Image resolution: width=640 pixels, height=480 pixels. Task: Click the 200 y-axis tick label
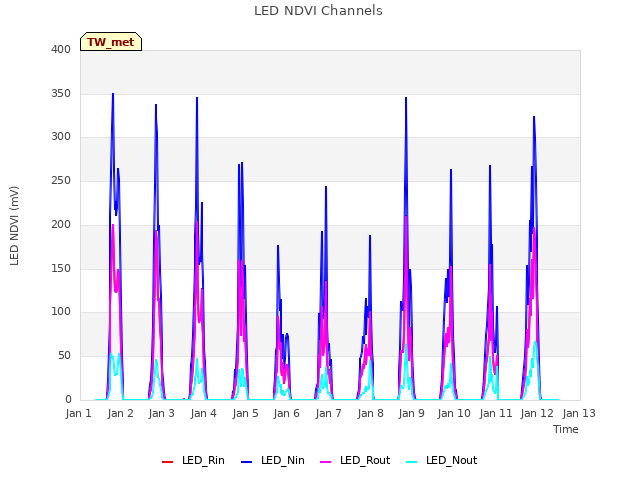(x=61, y=224)
